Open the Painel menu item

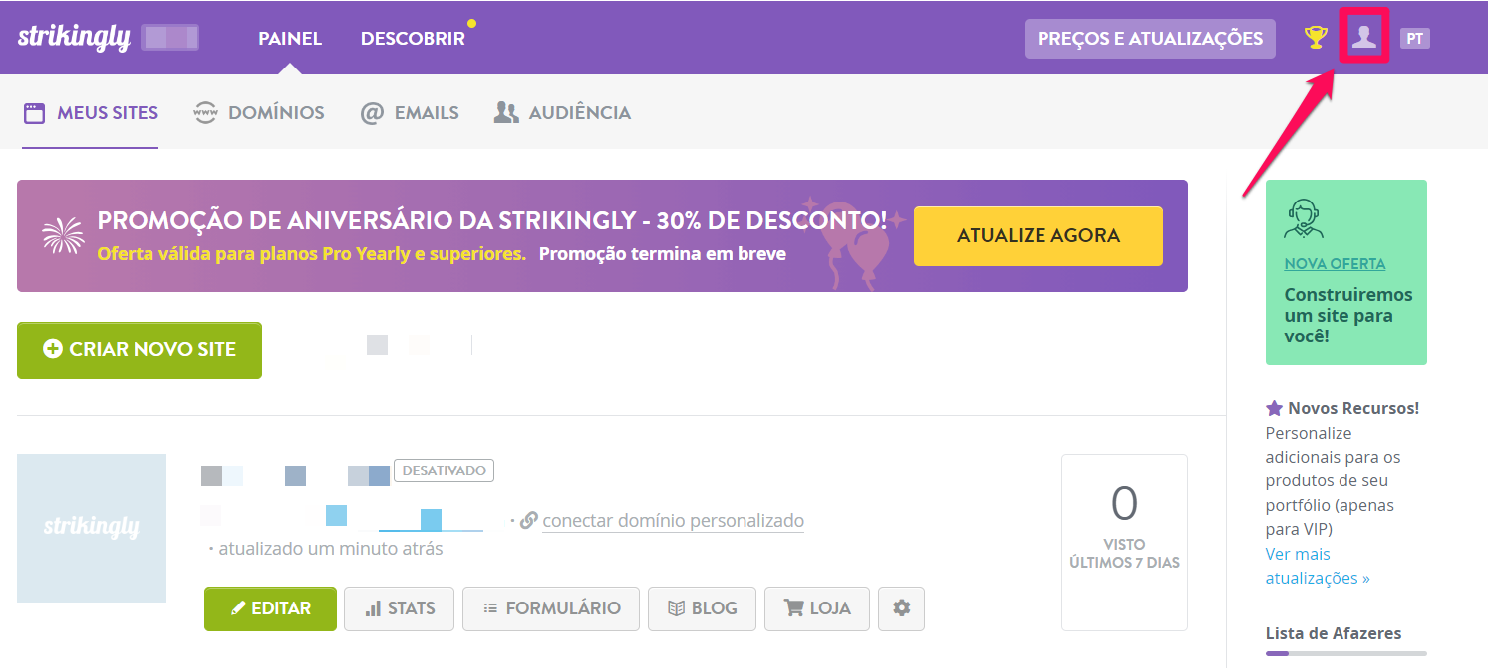pos(290,39)
